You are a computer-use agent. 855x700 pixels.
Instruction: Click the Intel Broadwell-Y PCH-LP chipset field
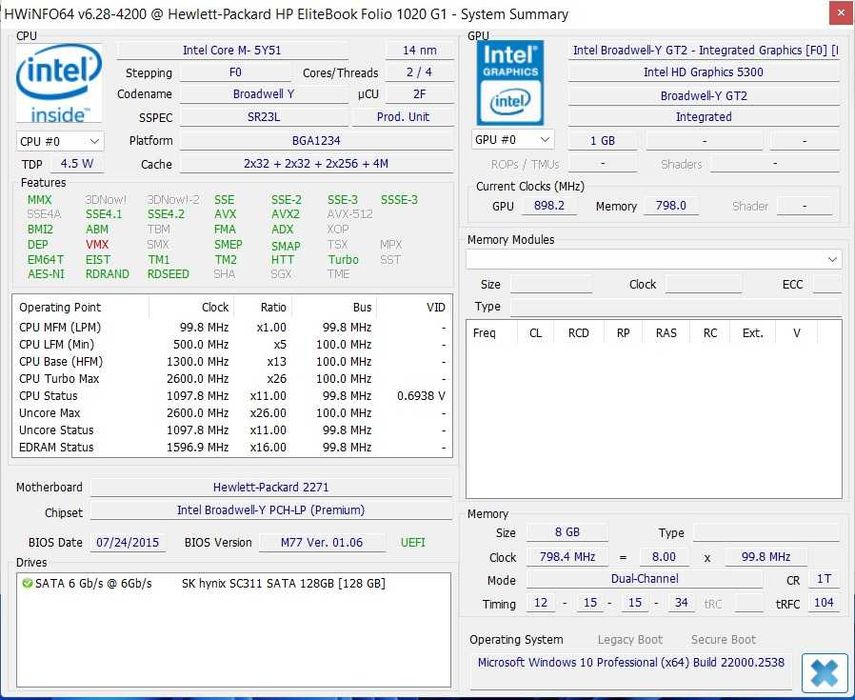pos(271,510)
